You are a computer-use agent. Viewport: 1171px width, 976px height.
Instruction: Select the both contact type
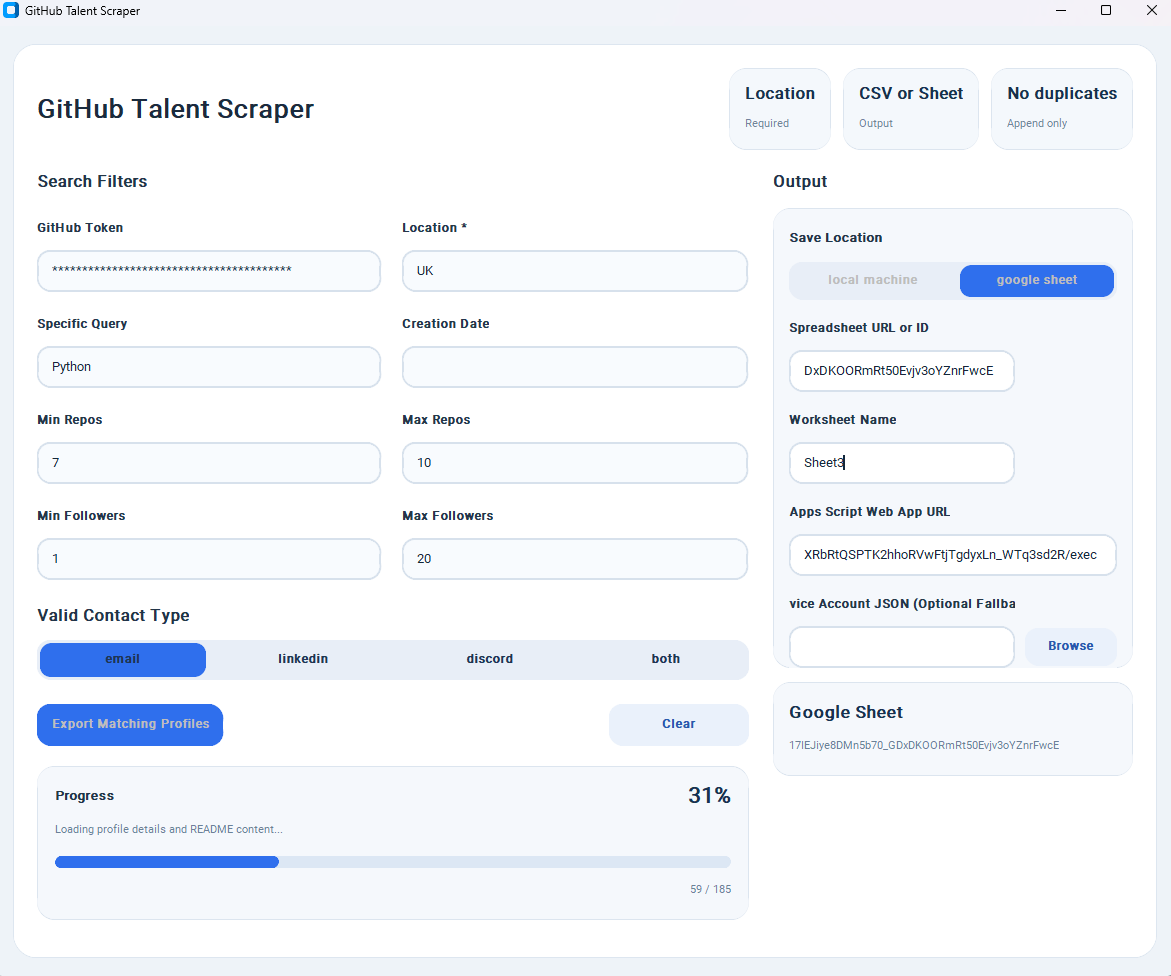665,659
